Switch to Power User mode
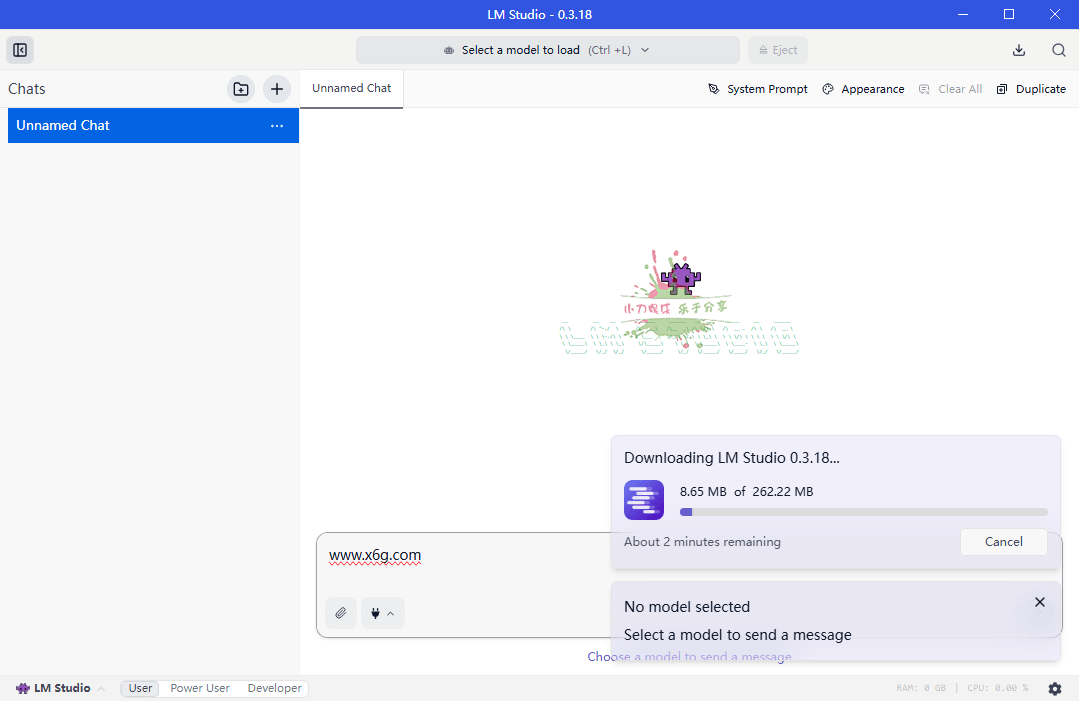Image resolution: width=1079 pixels, height=701 pixels. (200, 688)
